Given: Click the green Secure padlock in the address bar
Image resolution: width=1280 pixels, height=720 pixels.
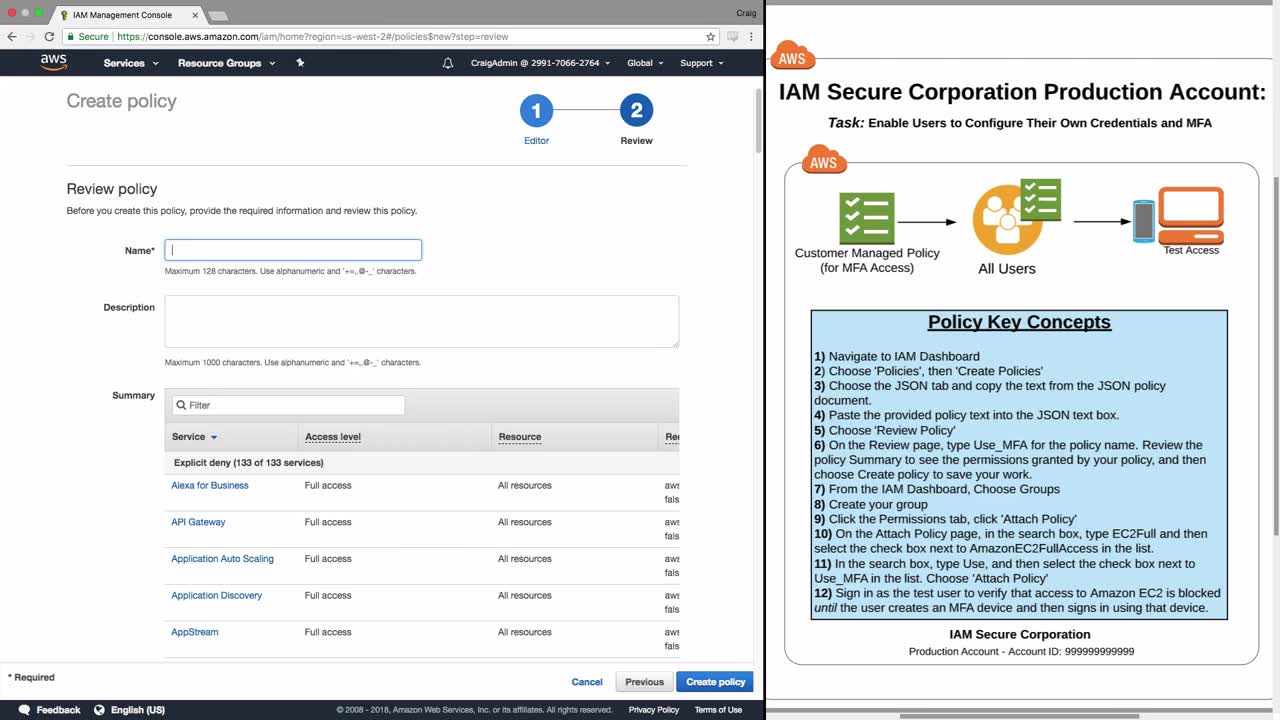Looking at the screenshot, I should point(70,37).
